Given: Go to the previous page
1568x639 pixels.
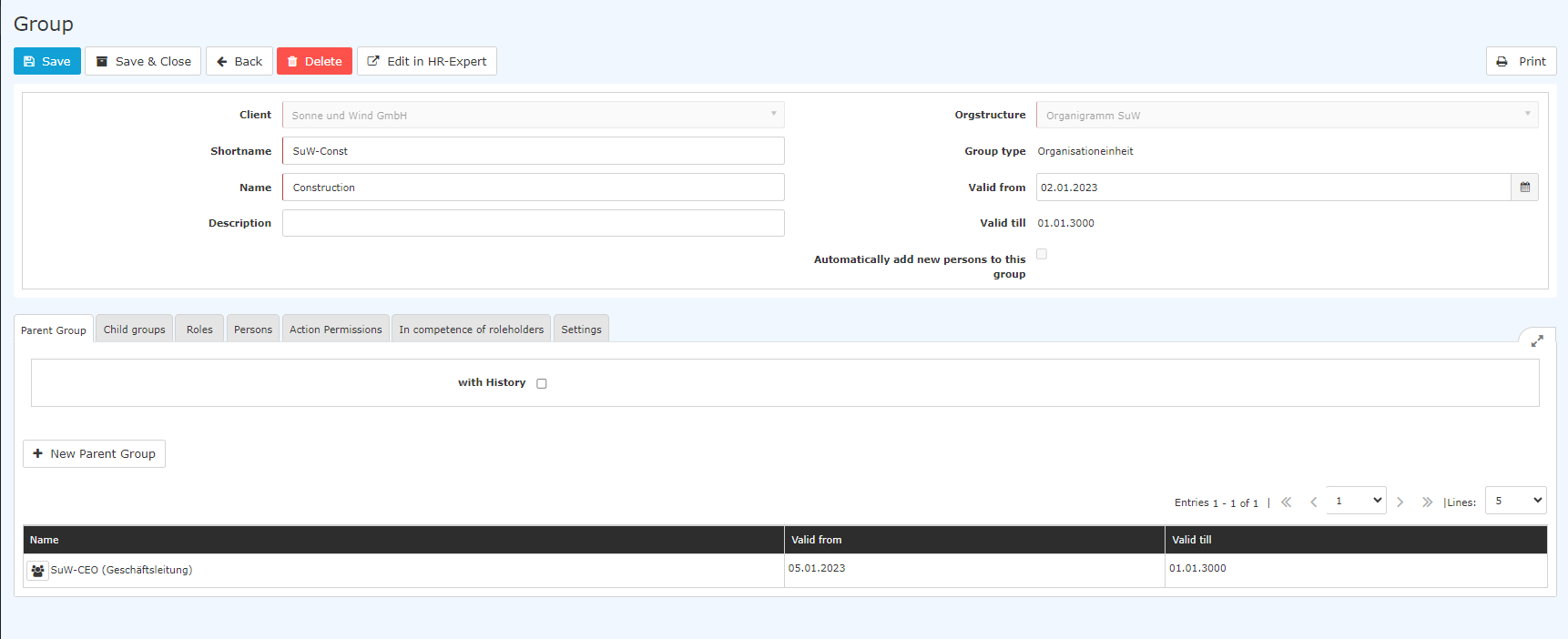Looking at the screenshot, I should (x=1314, y=502).
